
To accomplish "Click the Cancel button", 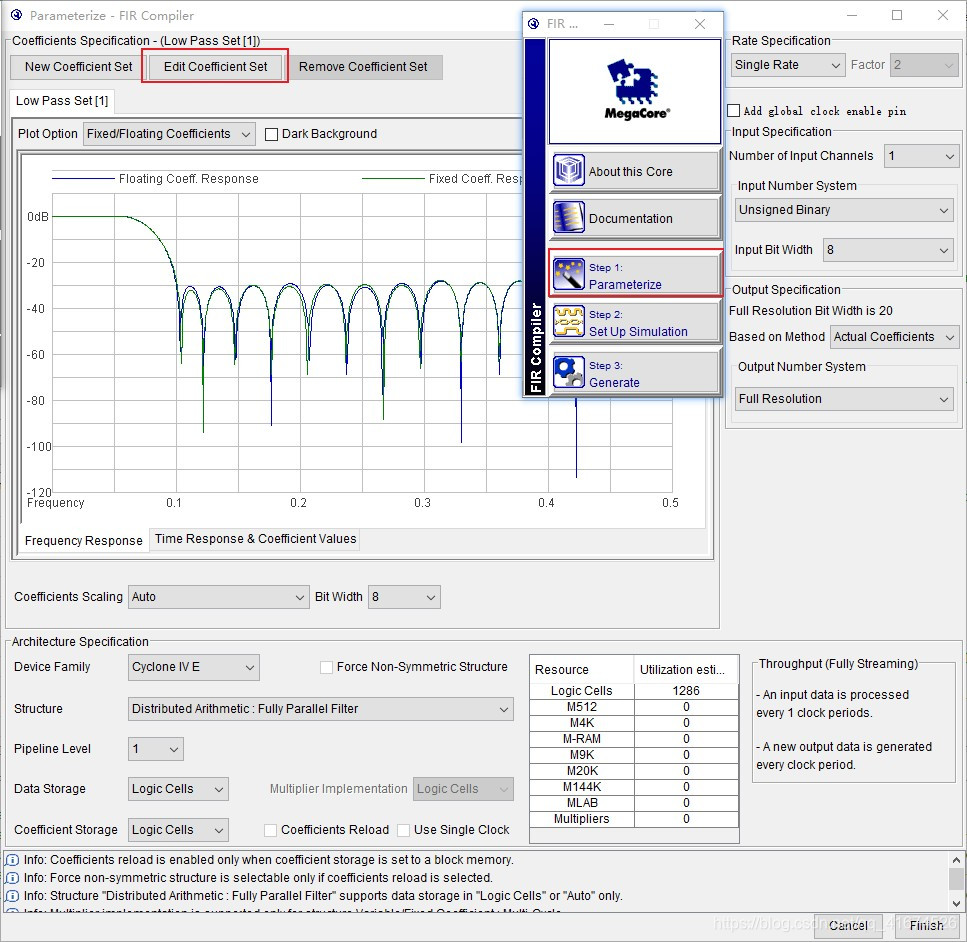I will (848, 925).
